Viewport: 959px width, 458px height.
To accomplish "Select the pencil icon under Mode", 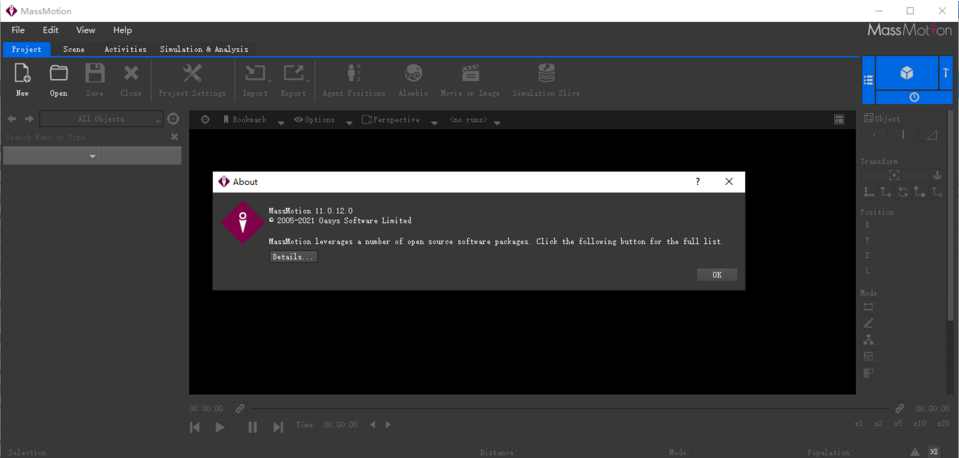I will click(x=868, y=323).
